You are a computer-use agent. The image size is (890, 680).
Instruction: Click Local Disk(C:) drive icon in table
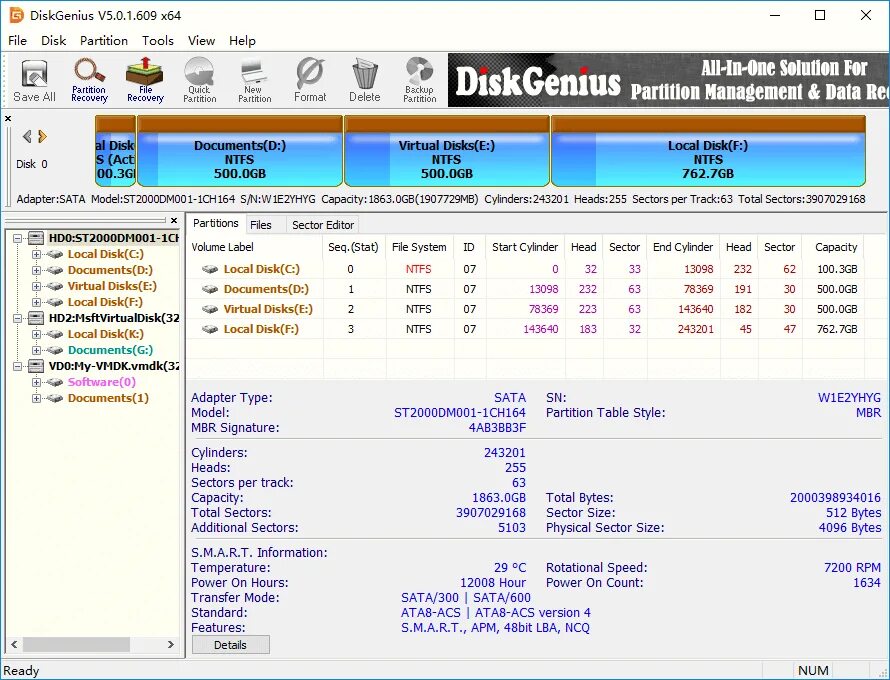(210, 269)
